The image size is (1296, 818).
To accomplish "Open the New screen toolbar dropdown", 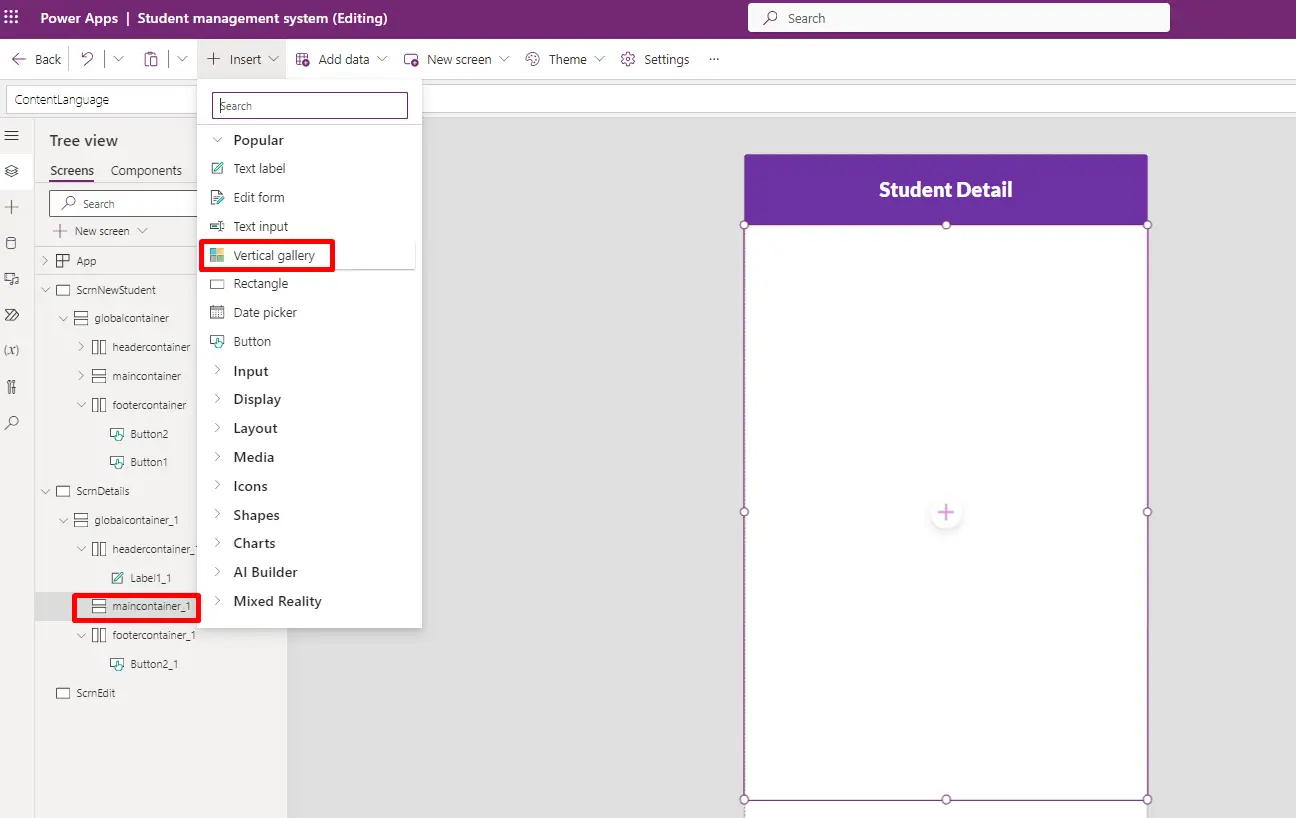I will coord(457,59).
